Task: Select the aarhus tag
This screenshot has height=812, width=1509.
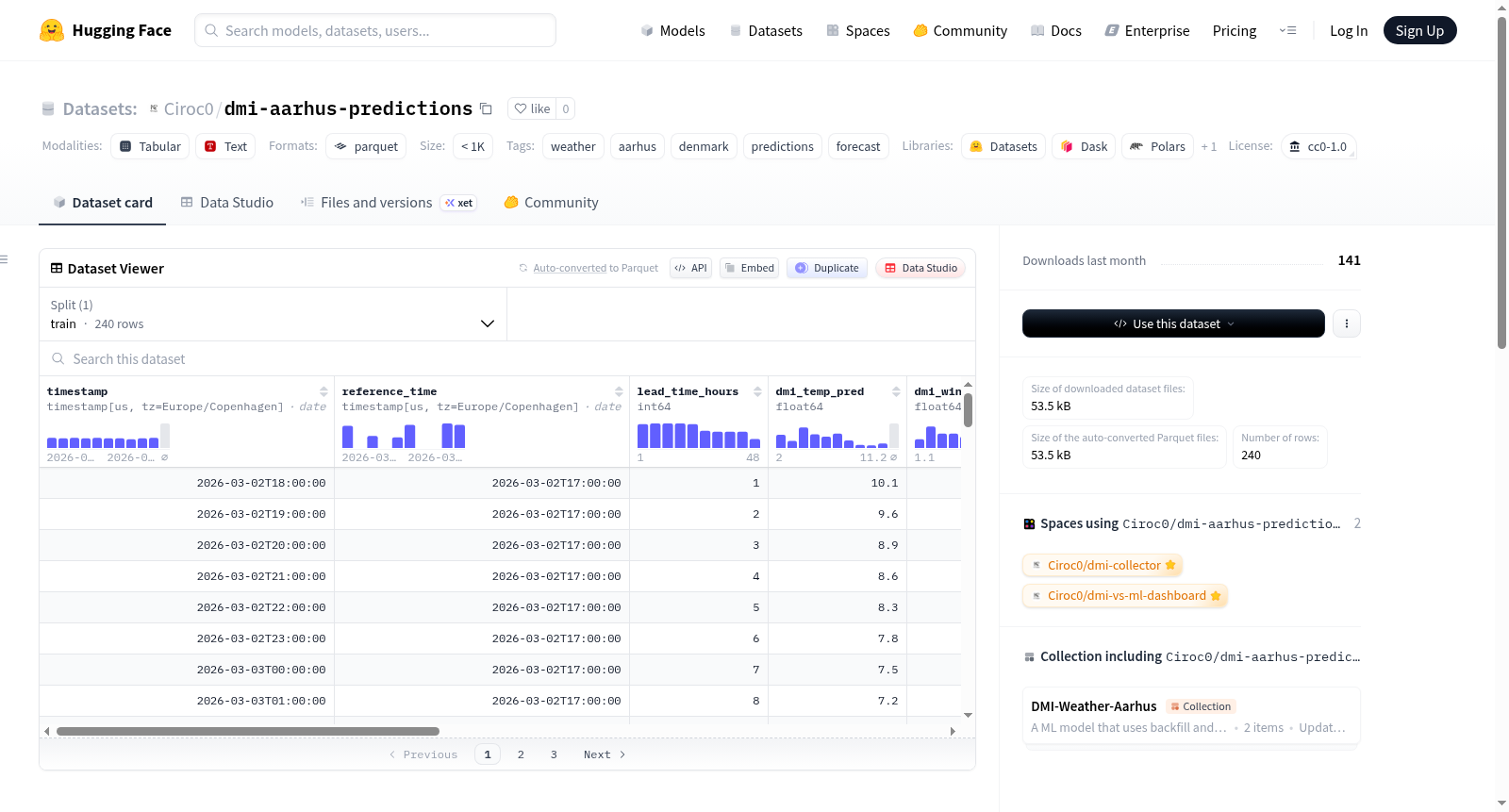Action: (638, 146)
